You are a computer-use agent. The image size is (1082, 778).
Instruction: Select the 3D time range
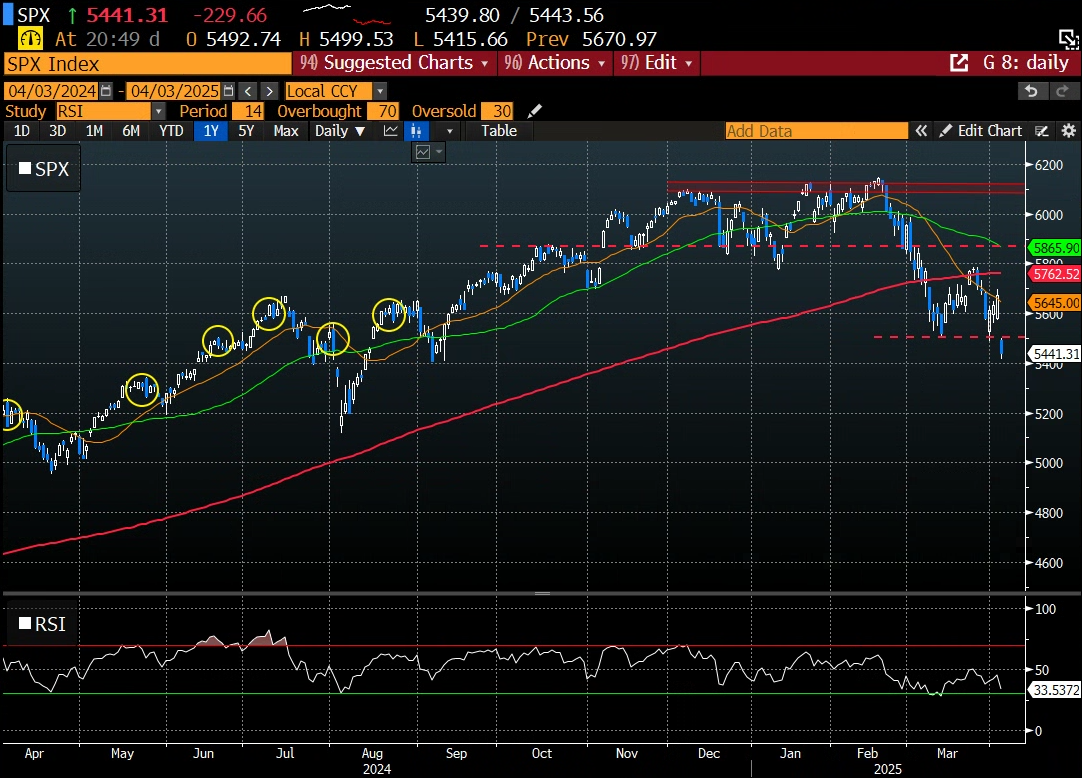[x=58, y=131]
